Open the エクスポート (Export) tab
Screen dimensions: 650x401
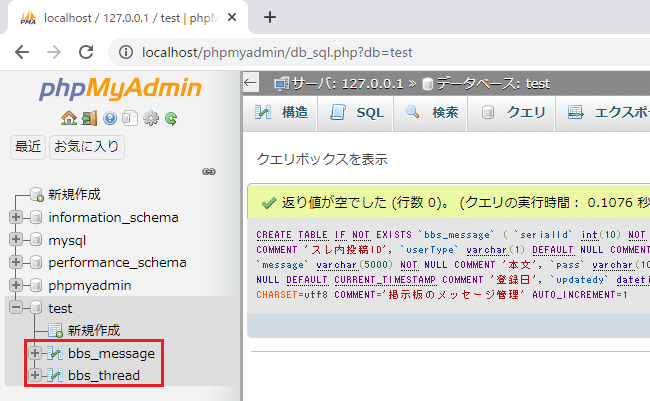click(603, 113)
